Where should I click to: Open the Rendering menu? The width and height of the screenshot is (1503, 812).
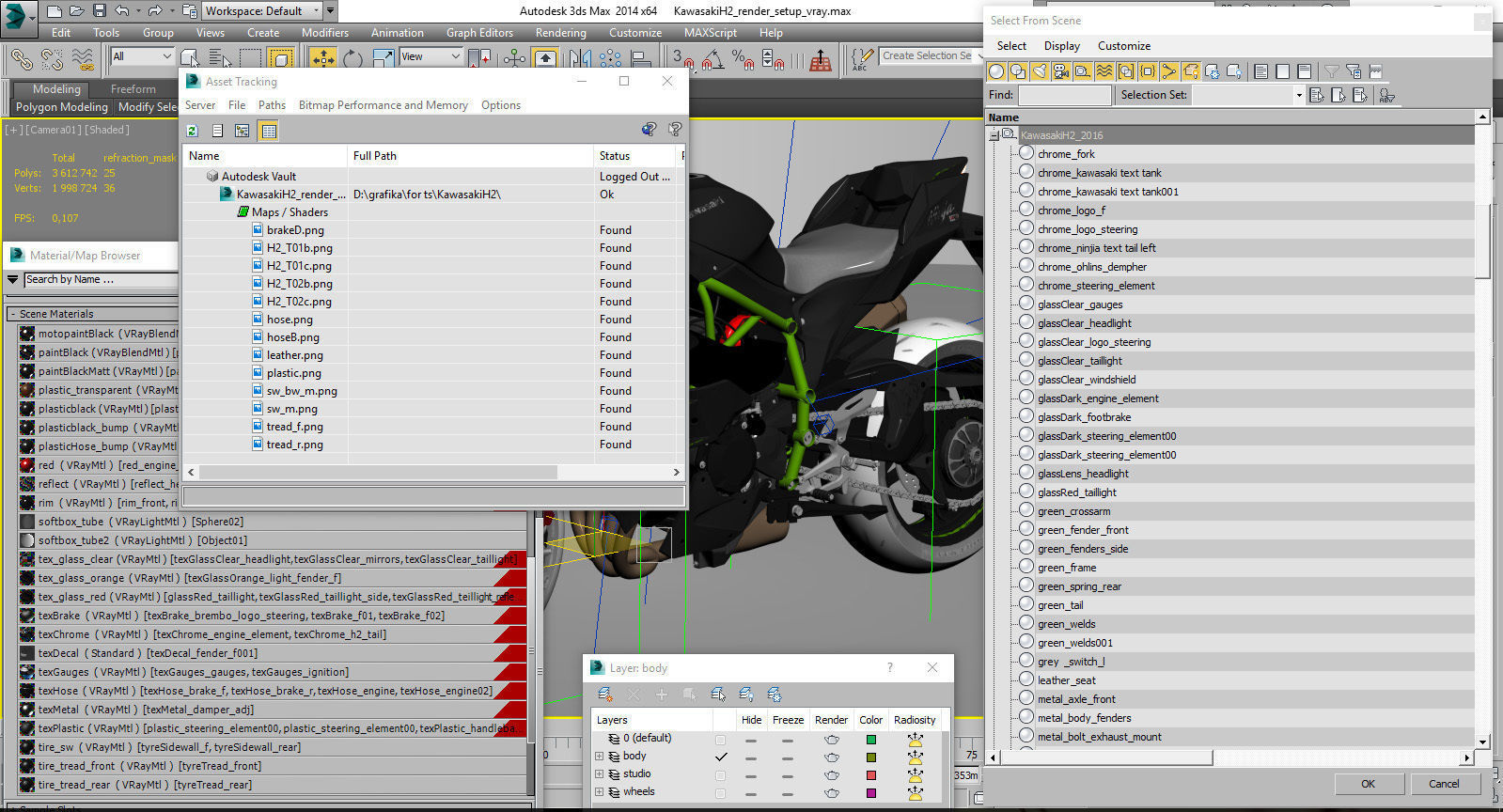[560, 32]
